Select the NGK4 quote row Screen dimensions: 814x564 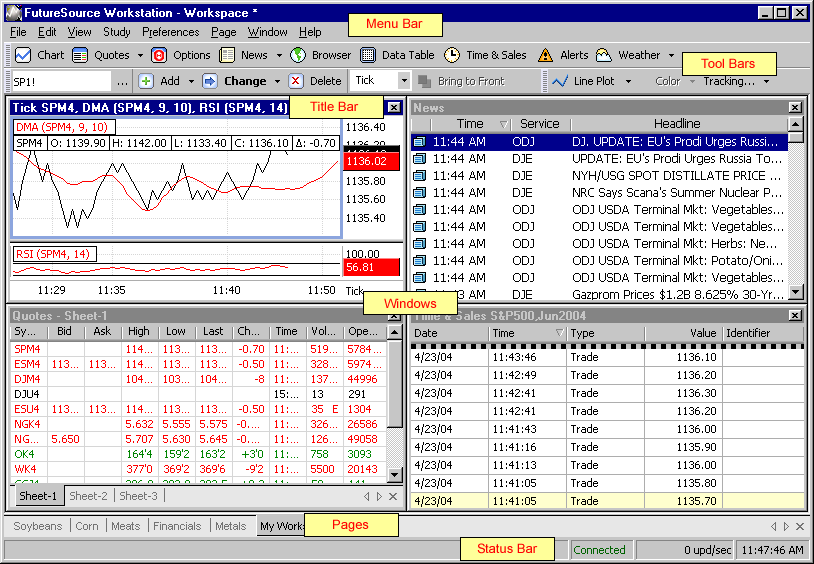pyautogui.click(x=198, y=424)
